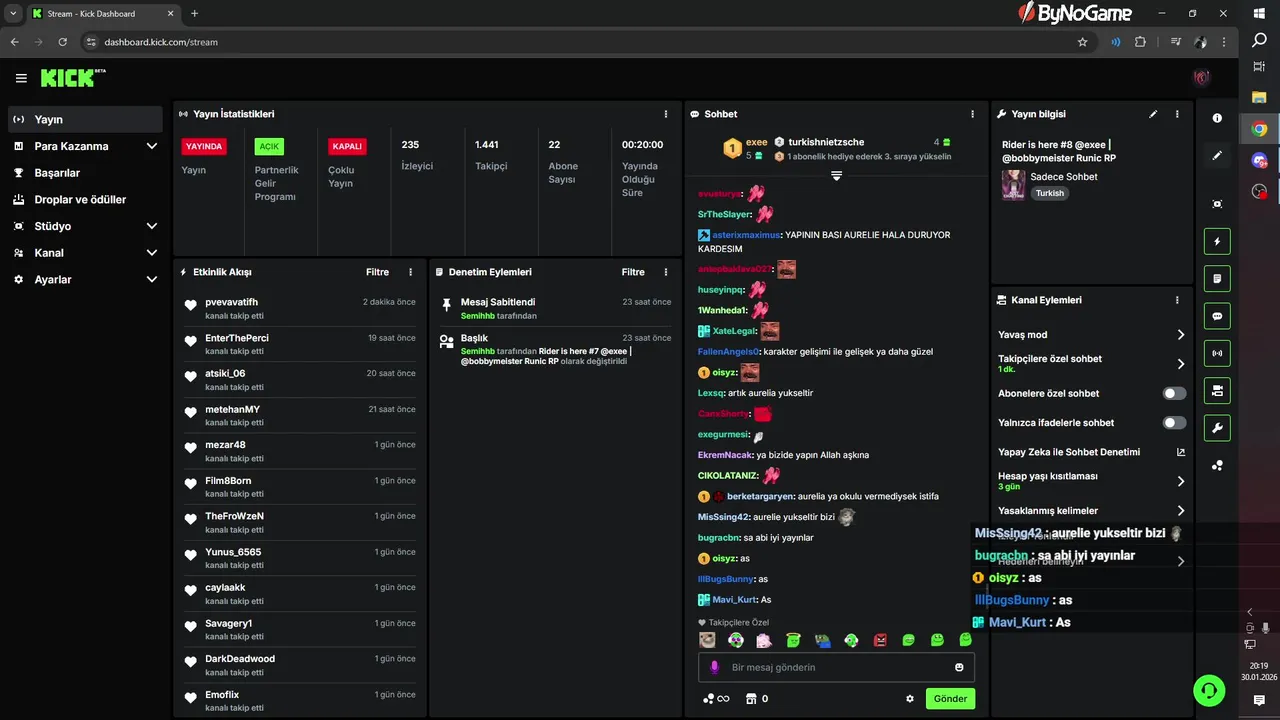Screen dimensions: 1280x720
Task: Open chat settings gear next to Gönder
Action: coord(910,699)
